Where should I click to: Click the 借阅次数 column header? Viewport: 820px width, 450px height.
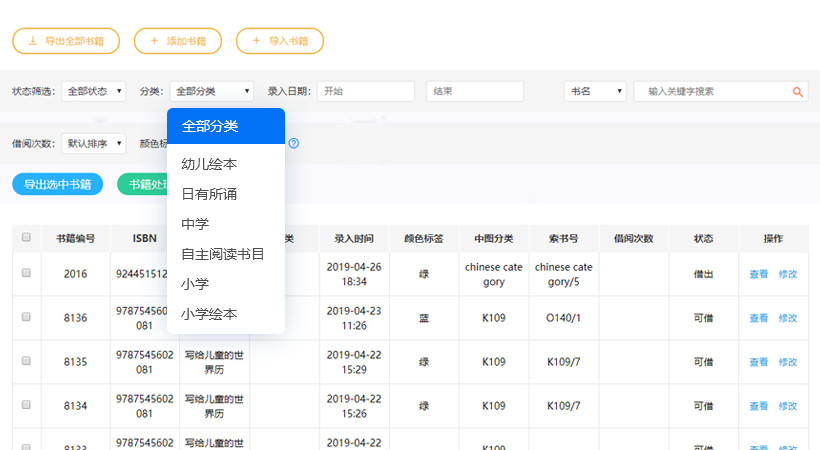(x=633, y=239)
